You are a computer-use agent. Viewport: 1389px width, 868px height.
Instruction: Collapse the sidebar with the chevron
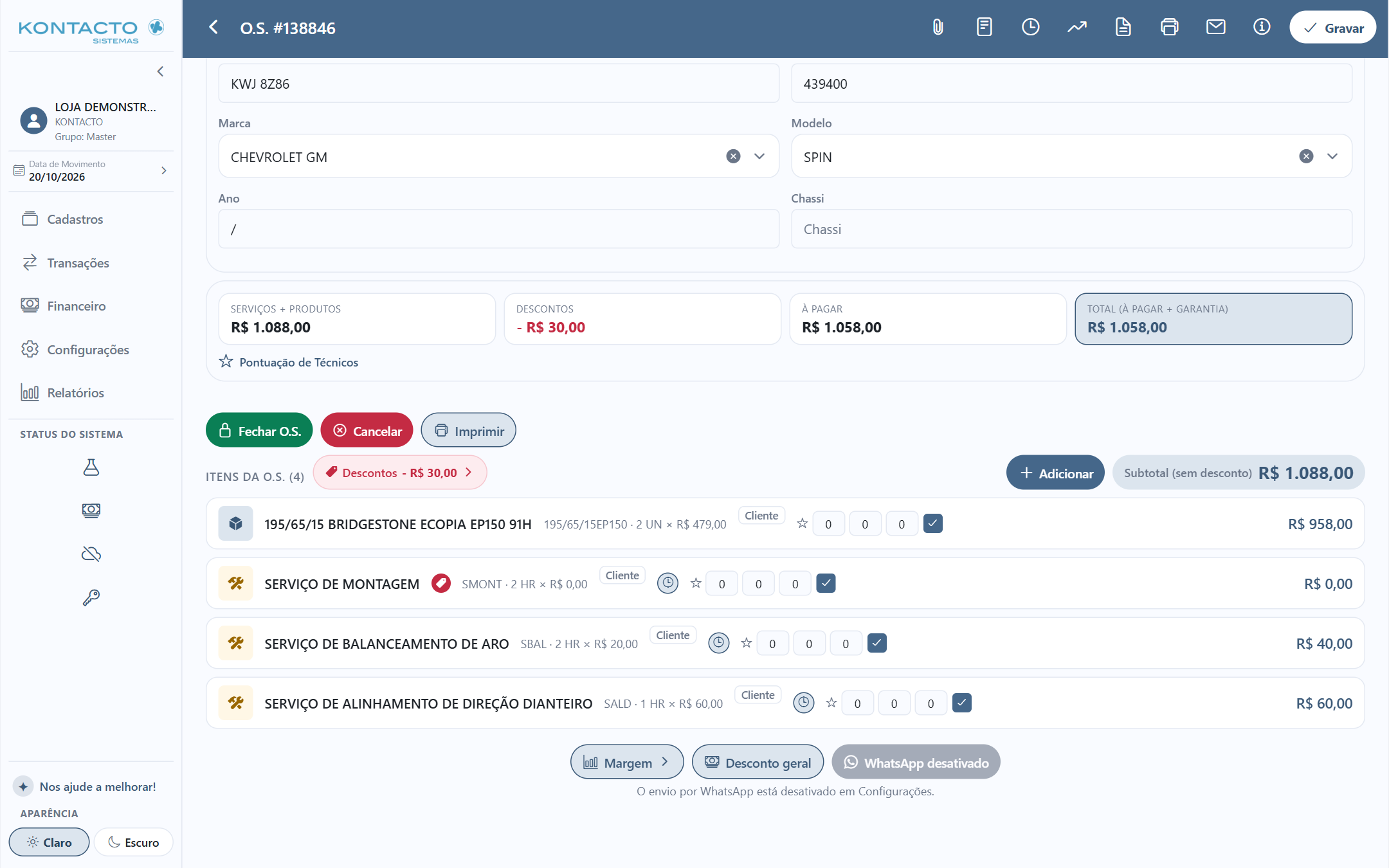[x=160, y=71]
